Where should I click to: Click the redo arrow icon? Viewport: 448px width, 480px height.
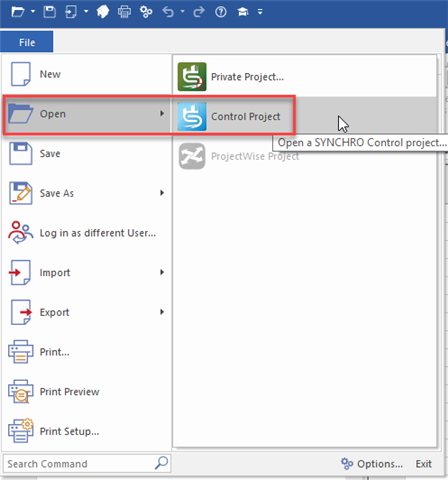pyautogui.click(x=199, y=12)
